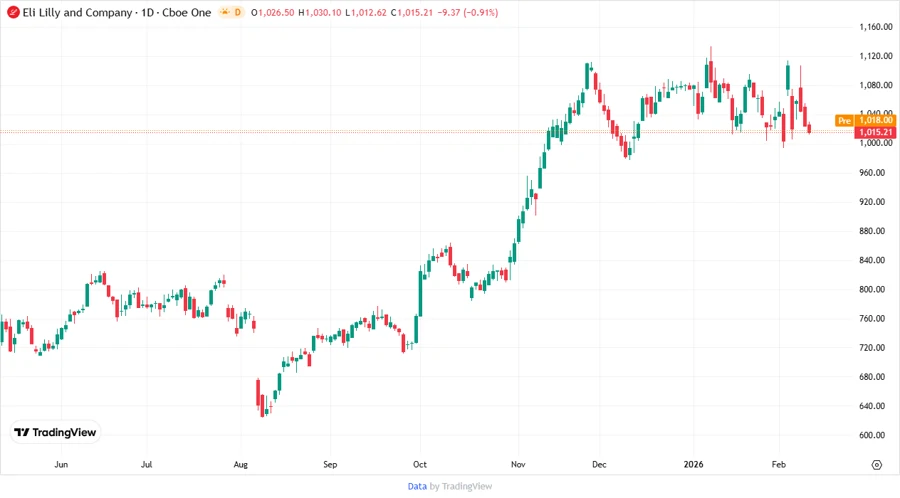Click the low value L1,012.62
The height and width of the screenshot is (498, 900).
366,12
